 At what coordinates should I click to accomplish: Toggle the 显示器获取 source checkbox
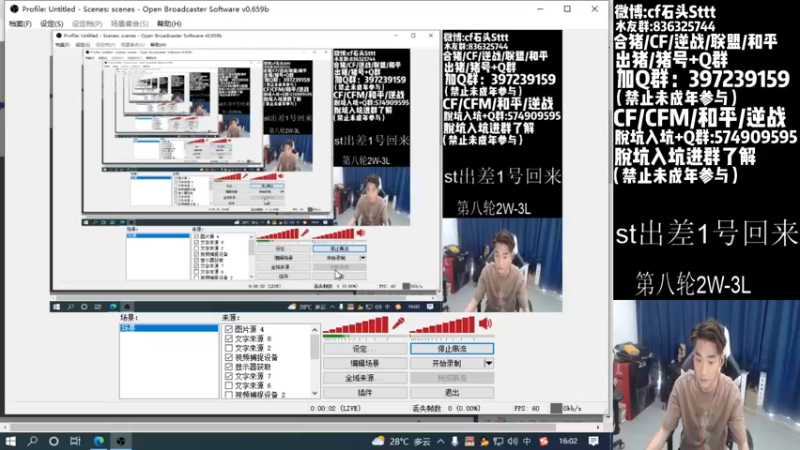tap(229, 366)
